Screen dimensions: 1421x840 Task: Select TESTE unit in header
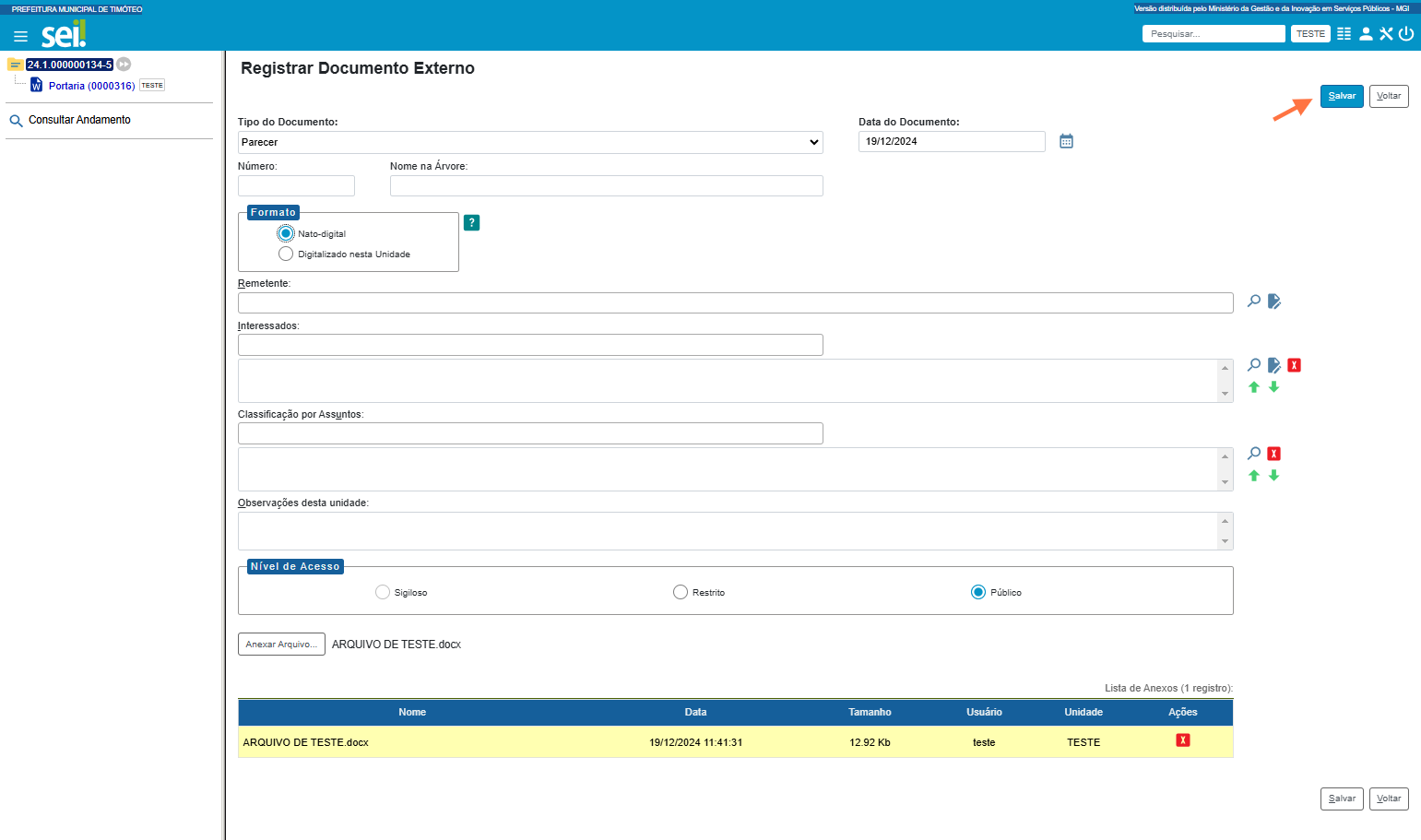1310,34
